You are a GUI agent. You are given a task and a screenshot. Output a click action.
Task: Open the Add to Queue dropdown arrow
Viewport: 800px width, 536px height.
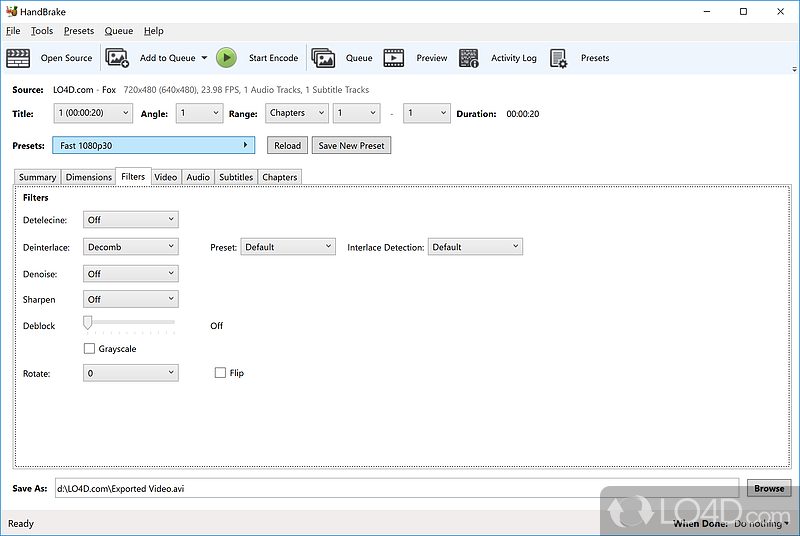pos(204,58)
